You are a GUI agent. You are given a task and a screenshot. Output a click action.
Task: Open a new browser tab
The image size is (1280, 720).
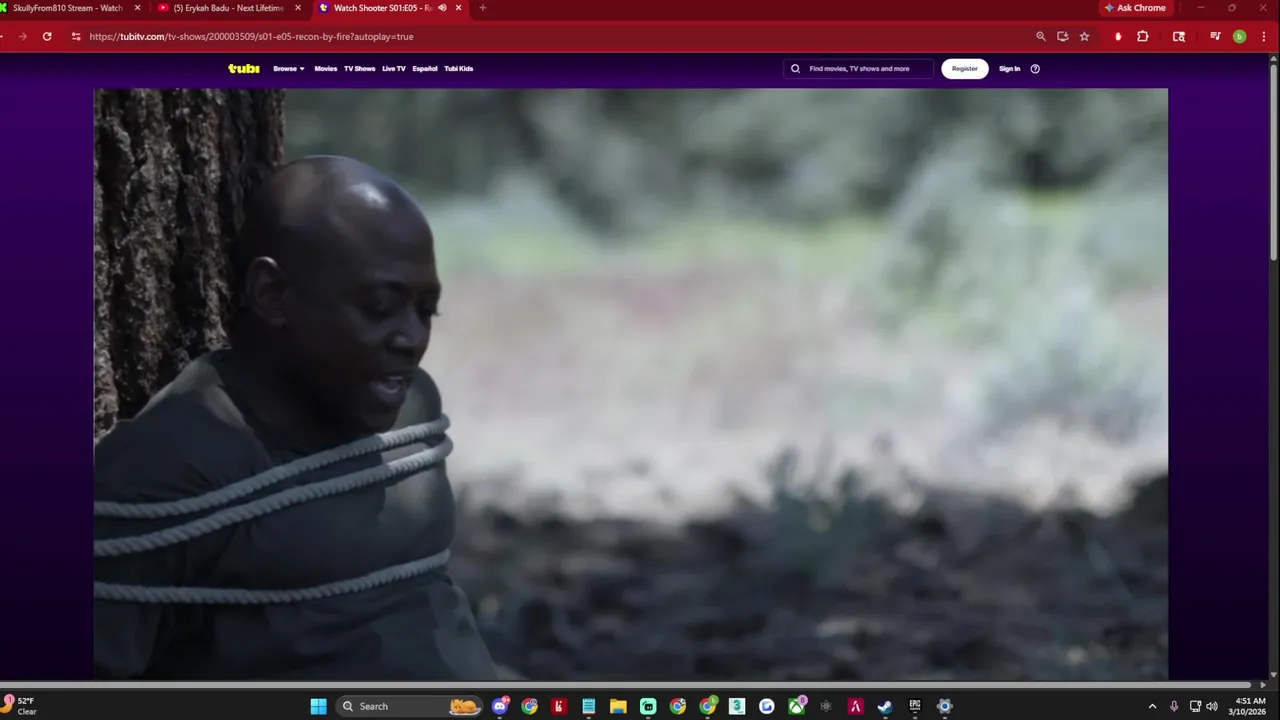click(482, 8)
